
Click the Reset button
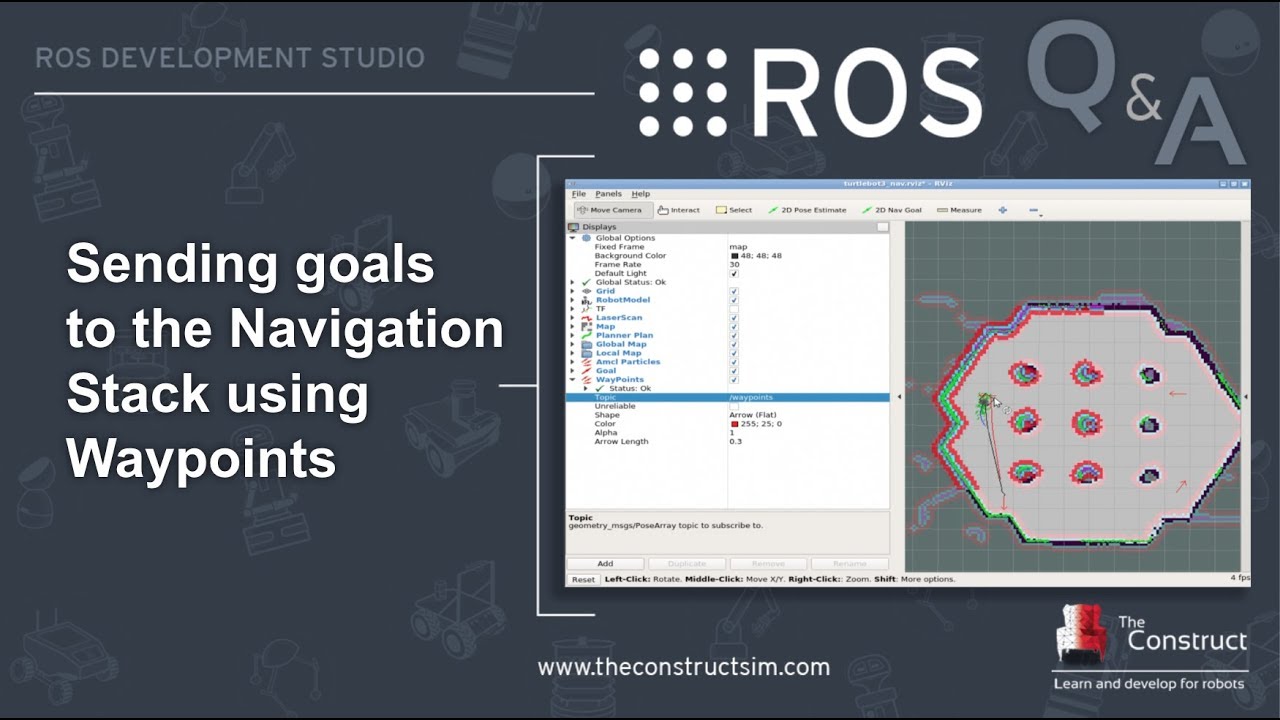583,579
